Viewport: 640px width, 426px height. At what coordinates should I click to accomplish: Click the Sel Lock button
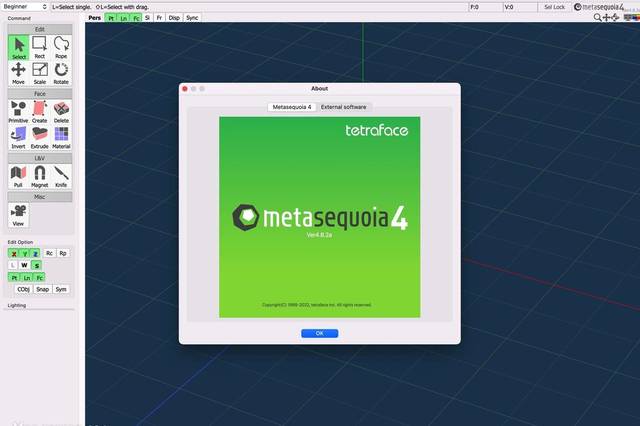point(554,7)
